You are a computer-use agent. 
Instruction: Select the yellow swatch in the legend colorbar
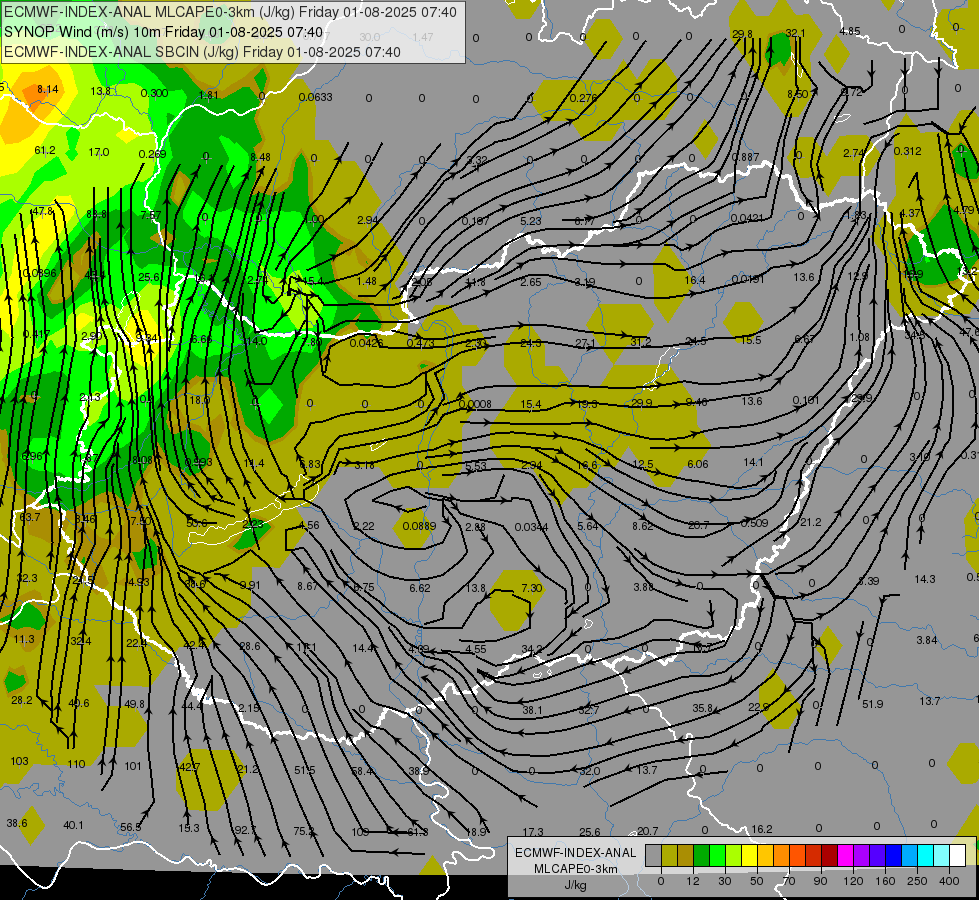point(749,855)
